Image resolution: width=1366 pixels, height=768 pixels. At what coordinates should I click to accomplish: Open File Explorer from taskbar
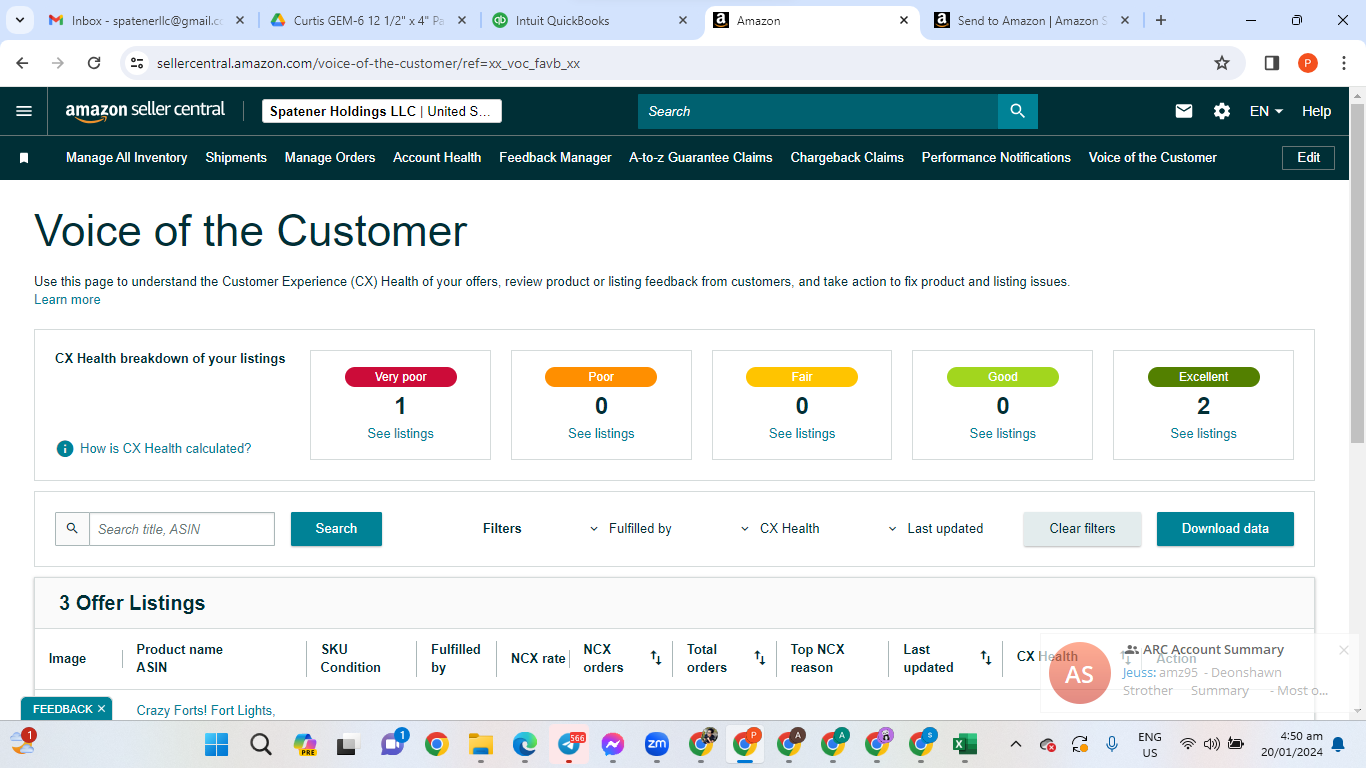click(x=481, y=744)
